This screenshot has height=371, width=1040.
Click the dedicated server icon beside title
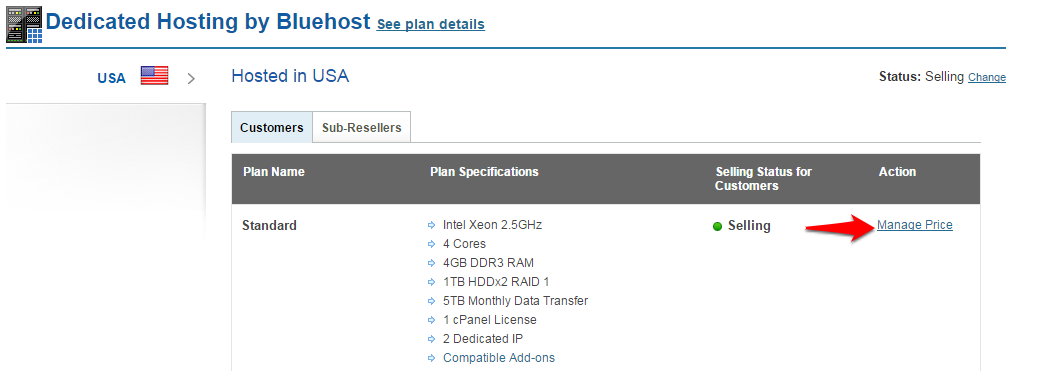click(x=24, y=25)
